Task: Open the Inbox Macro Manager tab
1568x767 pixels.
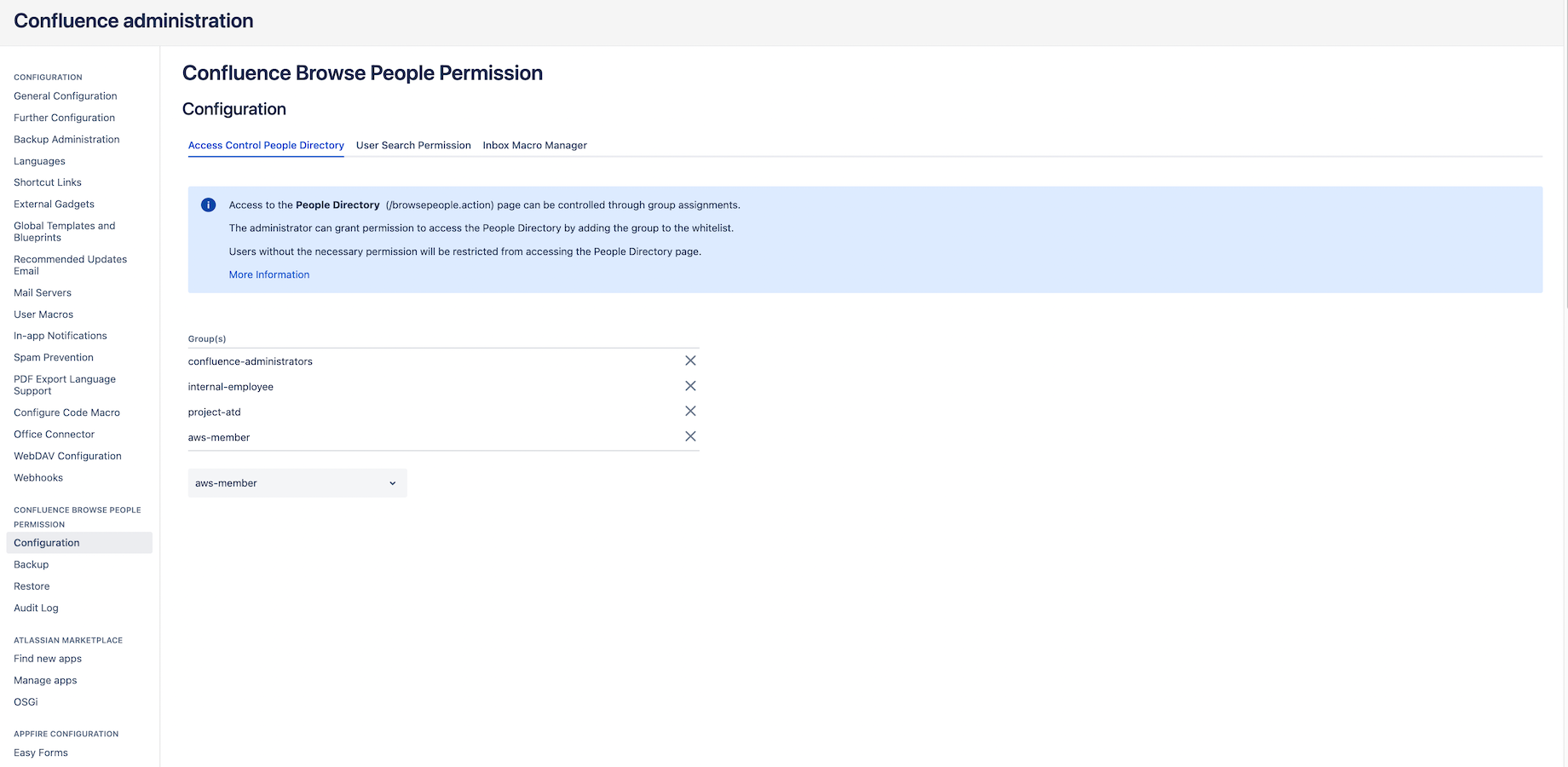Action: pos(535,145)
